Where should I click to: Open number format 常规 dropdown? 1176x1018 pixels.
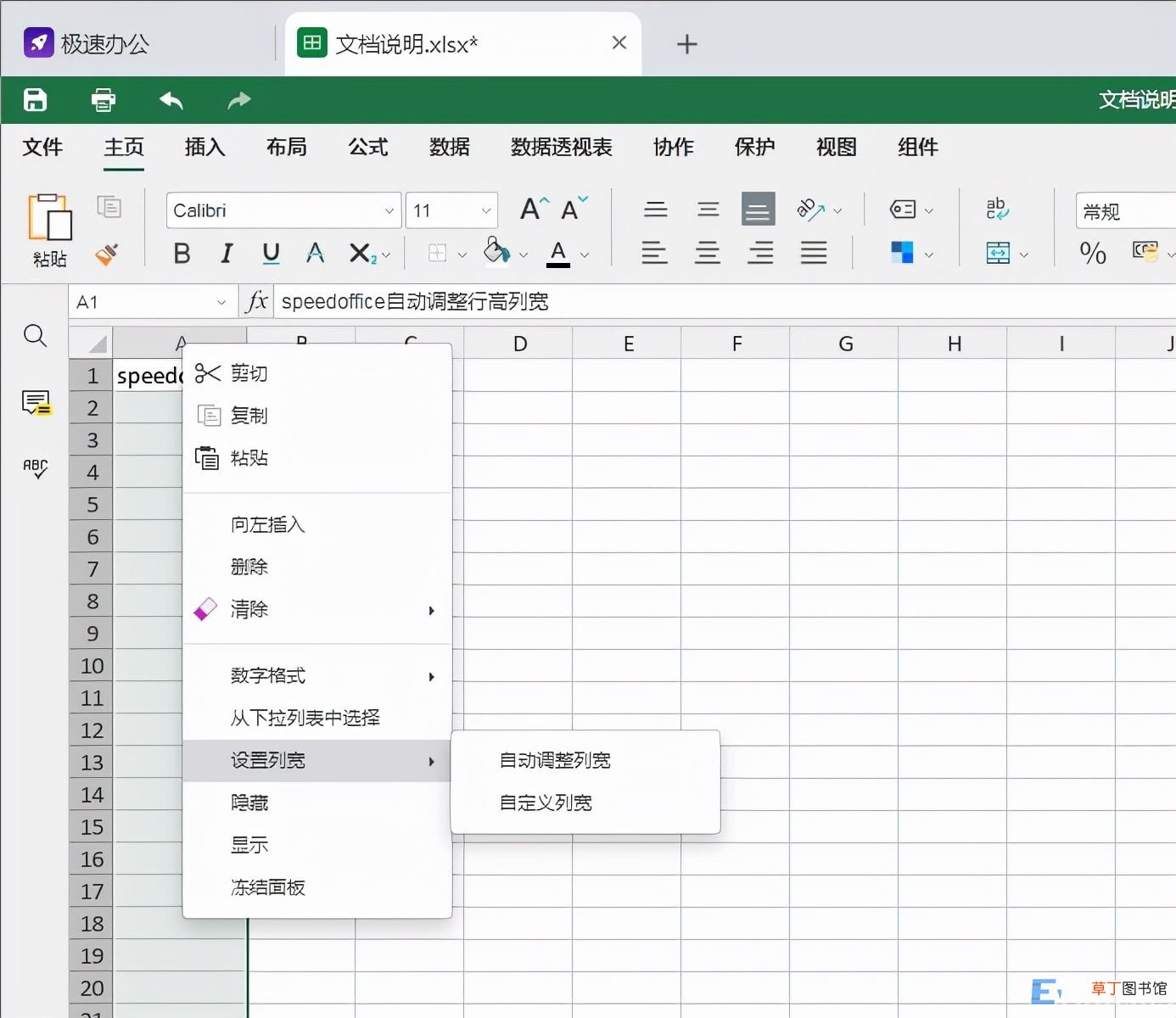coord(1126,211)
